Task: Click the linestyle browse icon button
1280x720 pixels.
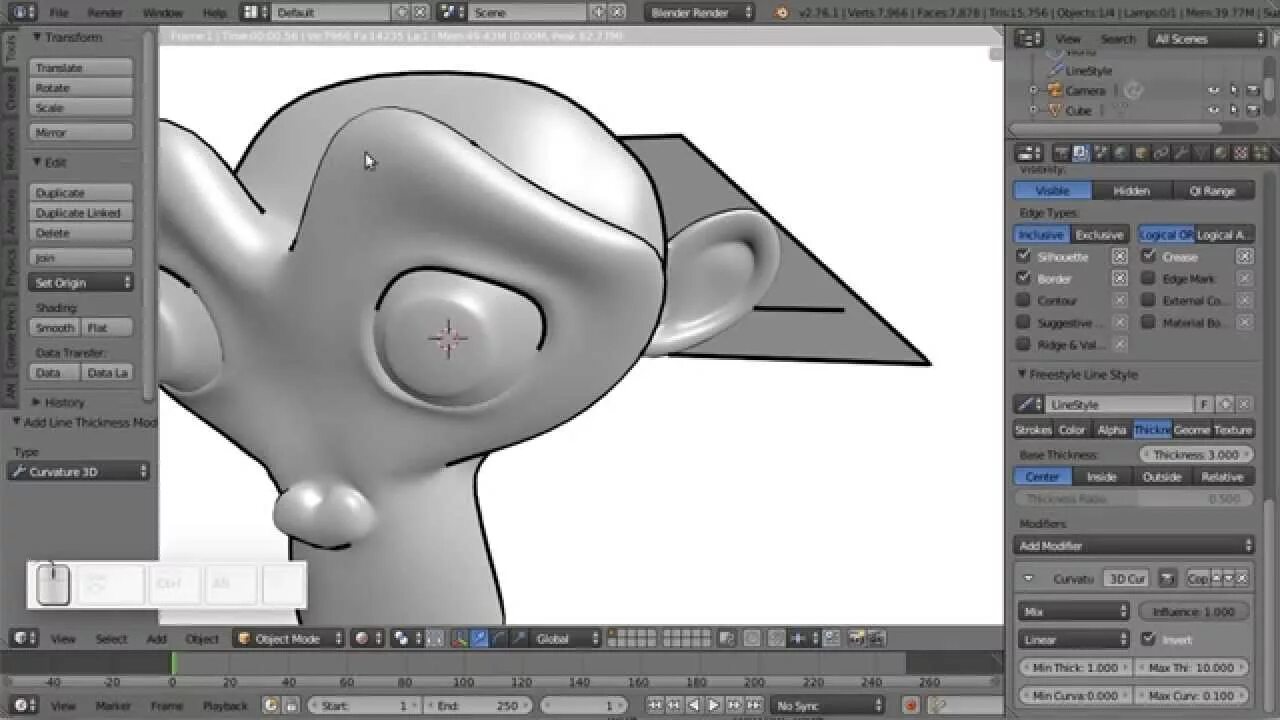Action: 1029,404
